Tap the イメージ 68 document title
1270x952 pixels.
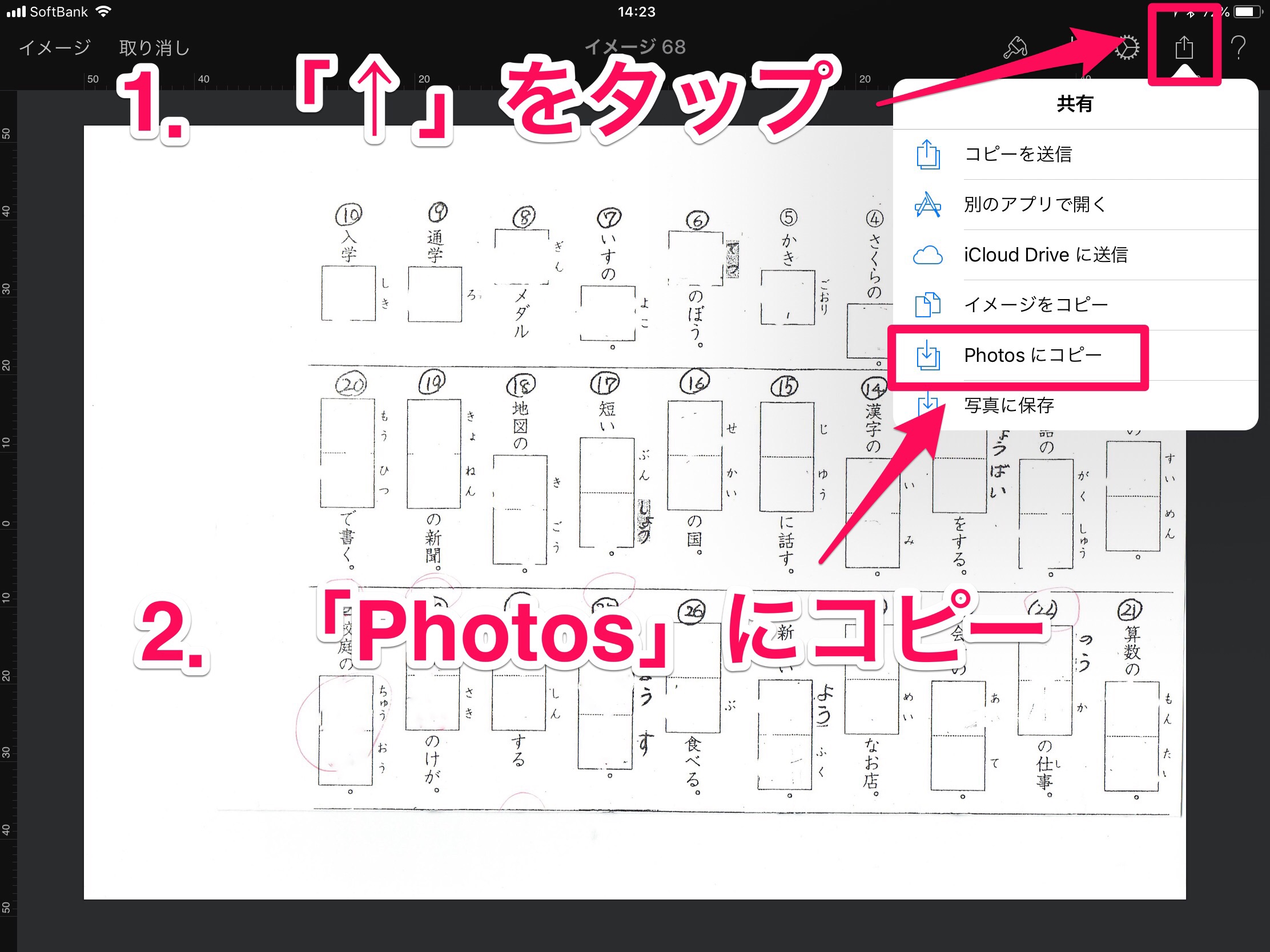(635, 46)
